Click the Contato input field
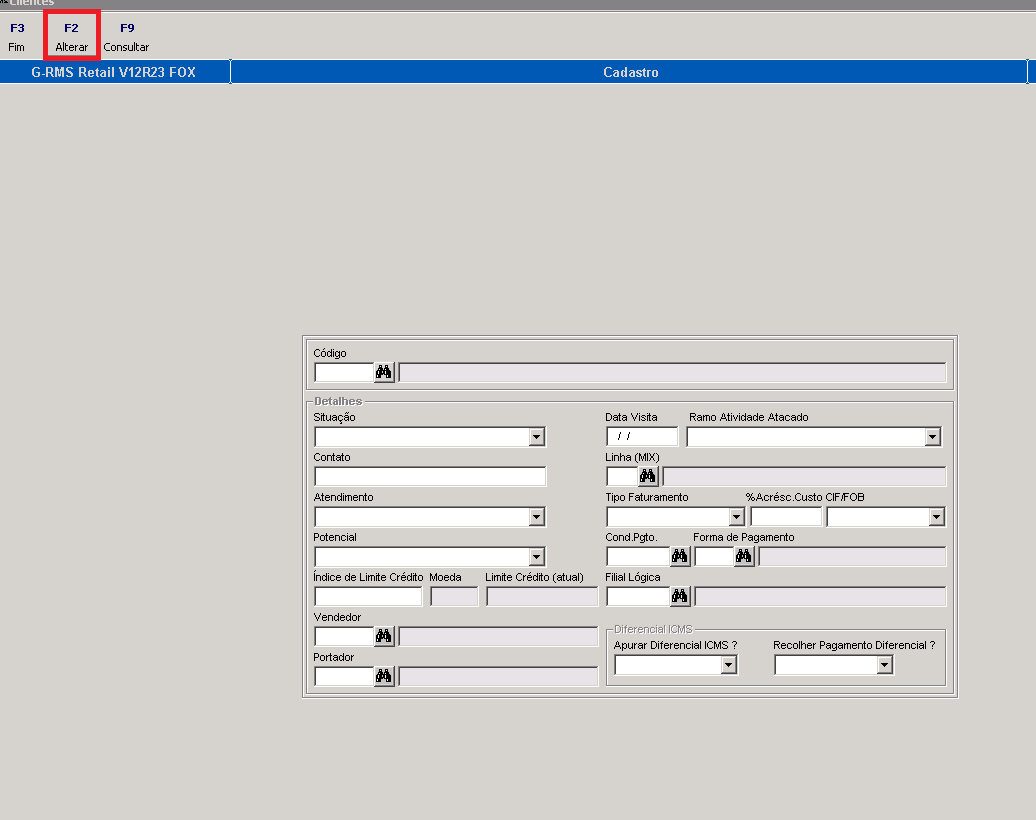The width and height of the screenshot is (1036, 820). pyautogui.click(x=430, y=476)
